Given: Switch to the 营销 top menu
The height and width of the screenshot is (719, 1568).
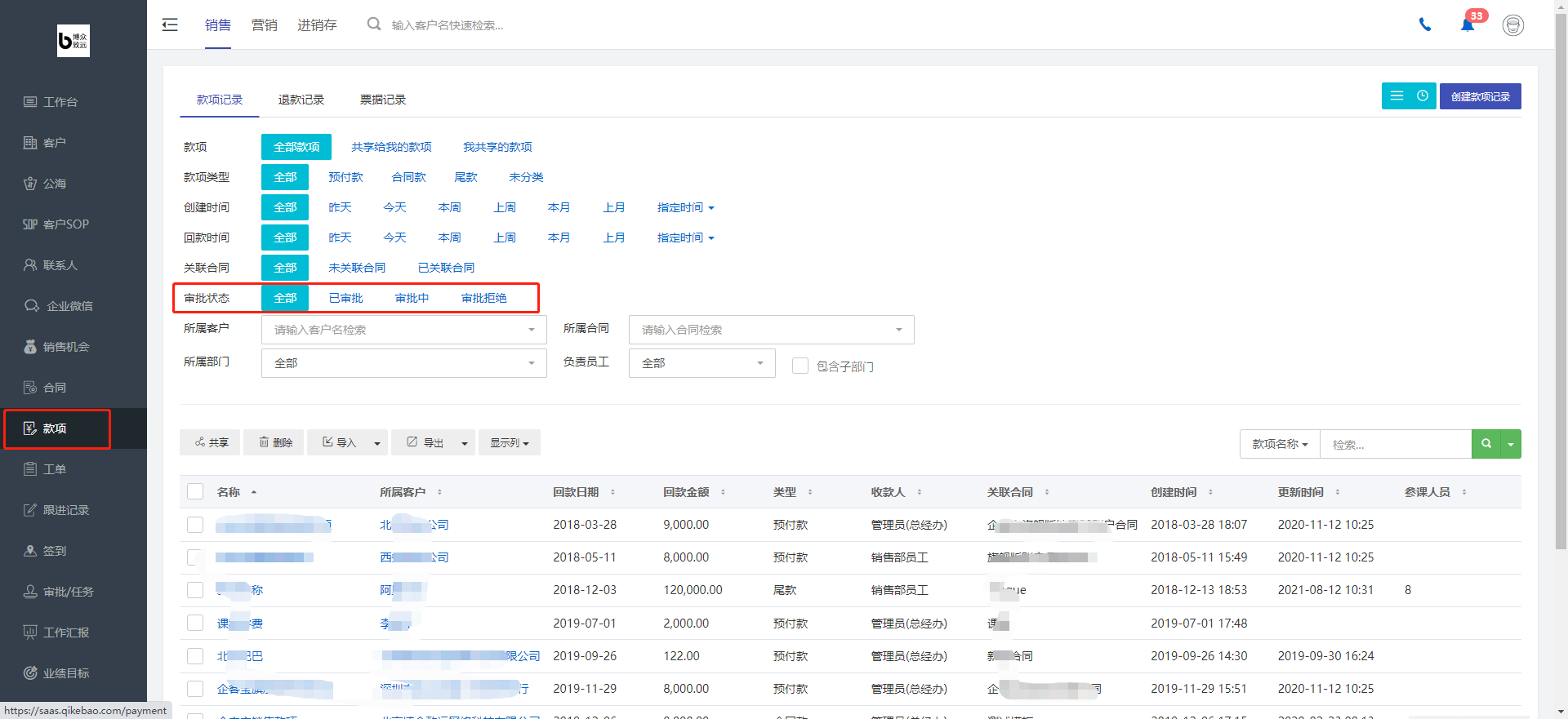Looking at the screenshot, I should point(264,25).
